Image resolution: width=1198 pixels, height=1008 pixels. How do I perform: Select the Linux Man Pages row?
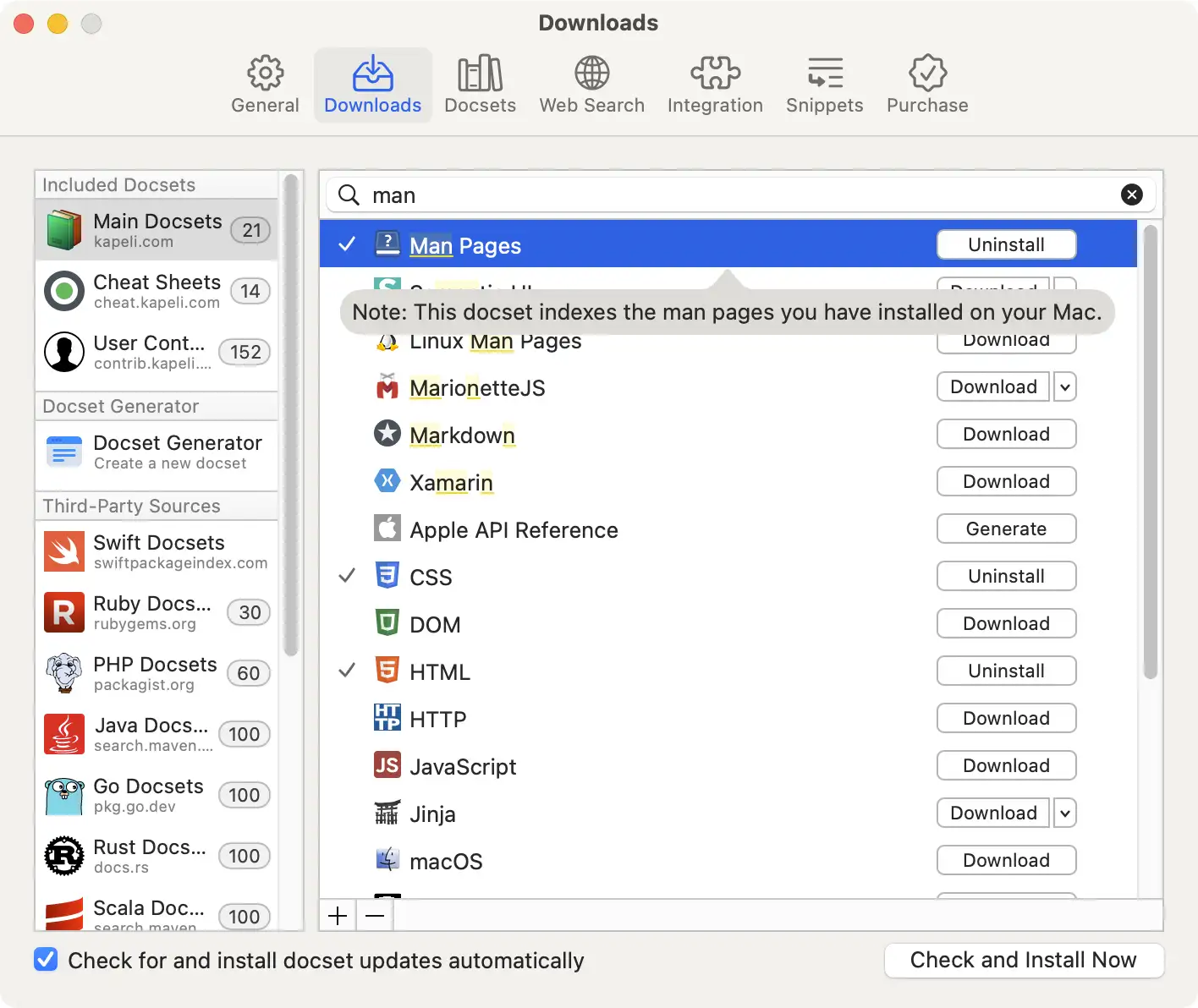point(728,342)
